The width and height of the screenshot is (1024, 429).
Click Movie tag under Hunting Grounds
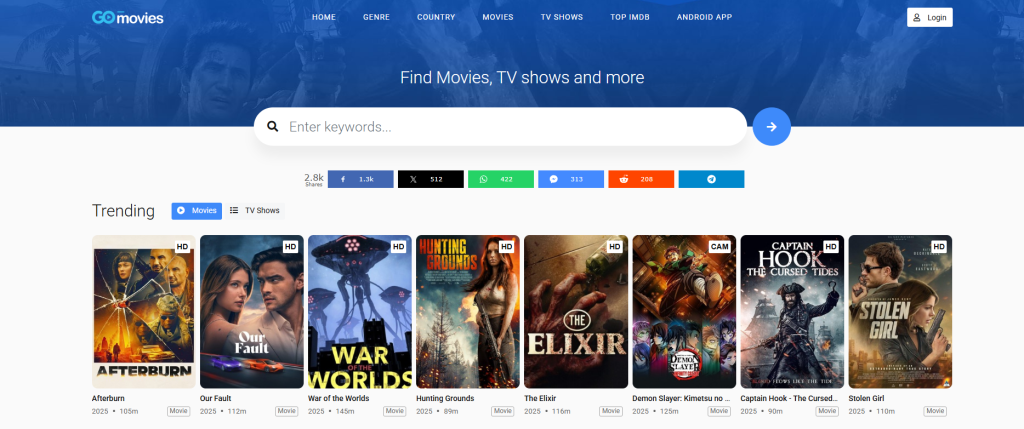[503, 411]
